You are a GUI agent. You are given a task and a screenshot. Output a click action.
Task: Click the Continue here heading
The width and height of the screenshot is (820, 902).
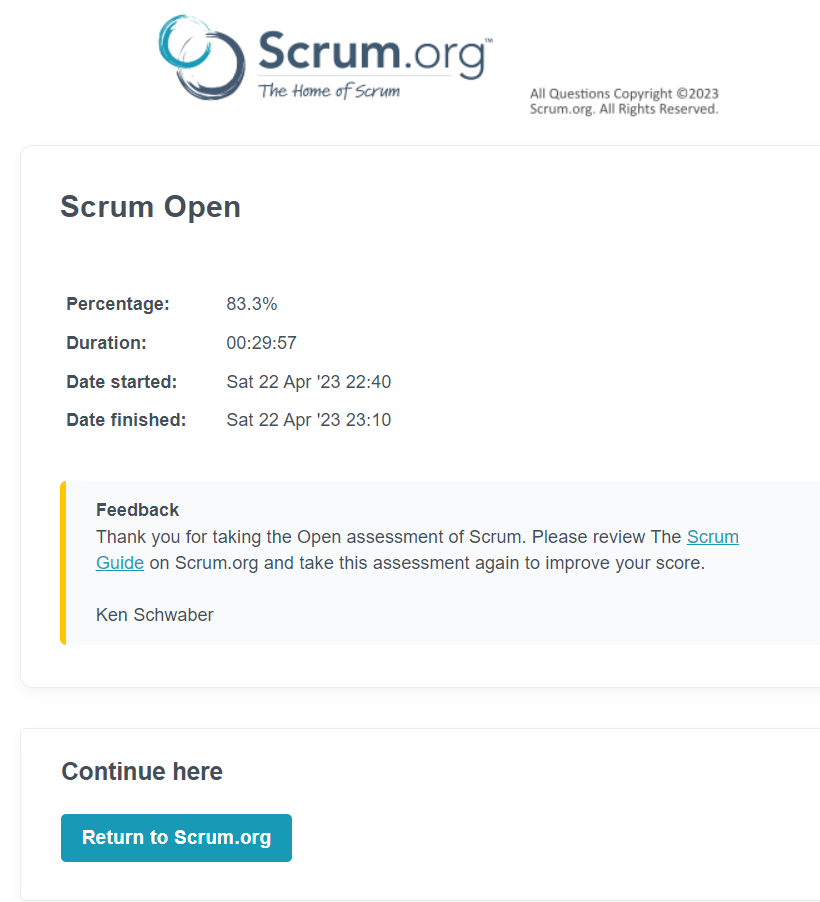(x=142, y=771)
